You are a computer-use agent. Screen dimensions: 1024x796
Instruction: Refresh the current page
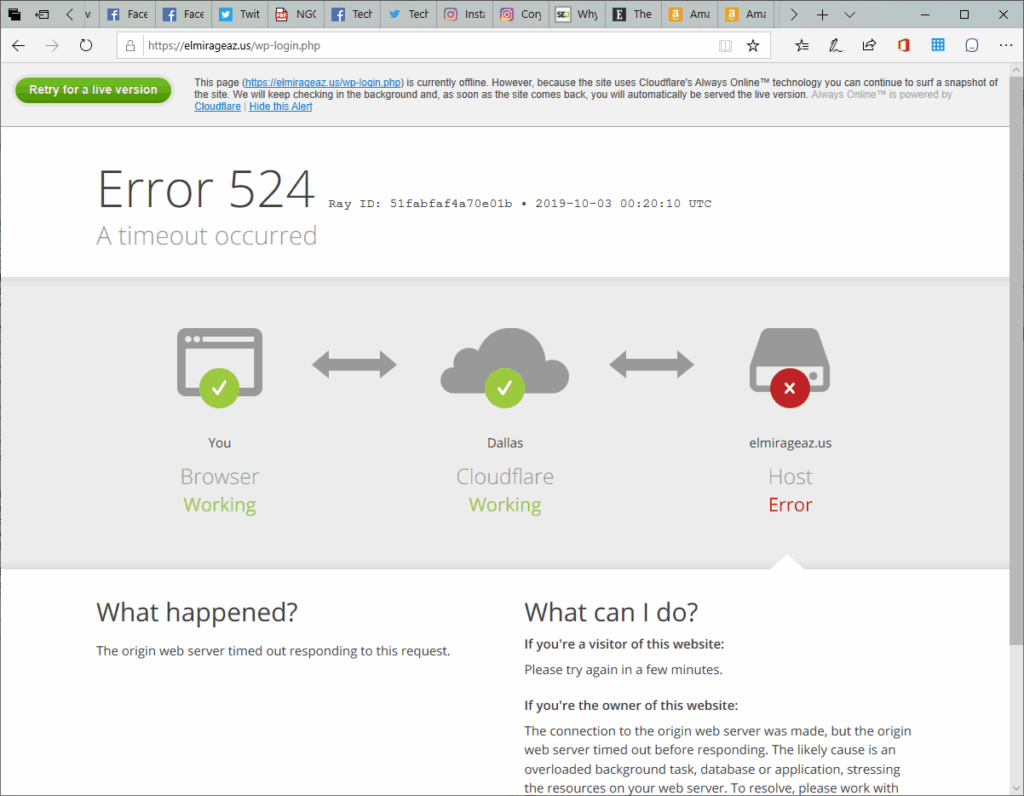coord(86,45)
